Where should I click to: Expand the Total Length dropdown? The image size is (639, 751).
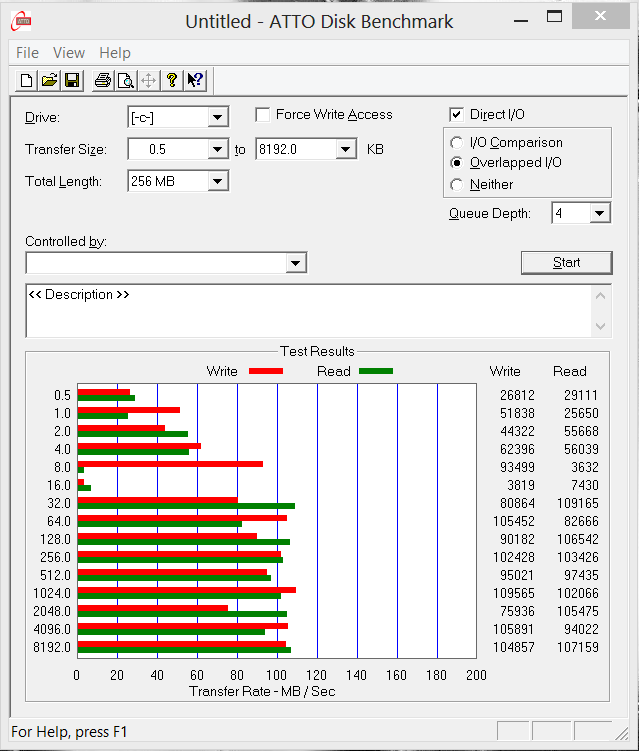218,181
